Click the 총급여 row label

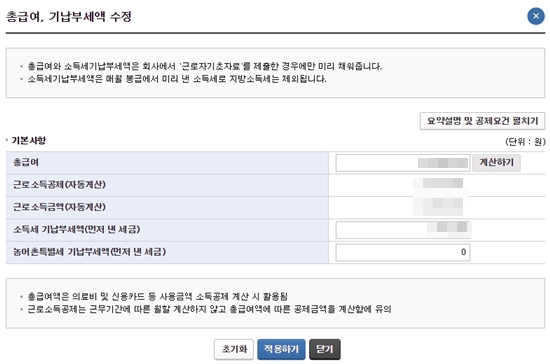click(26, 162)
